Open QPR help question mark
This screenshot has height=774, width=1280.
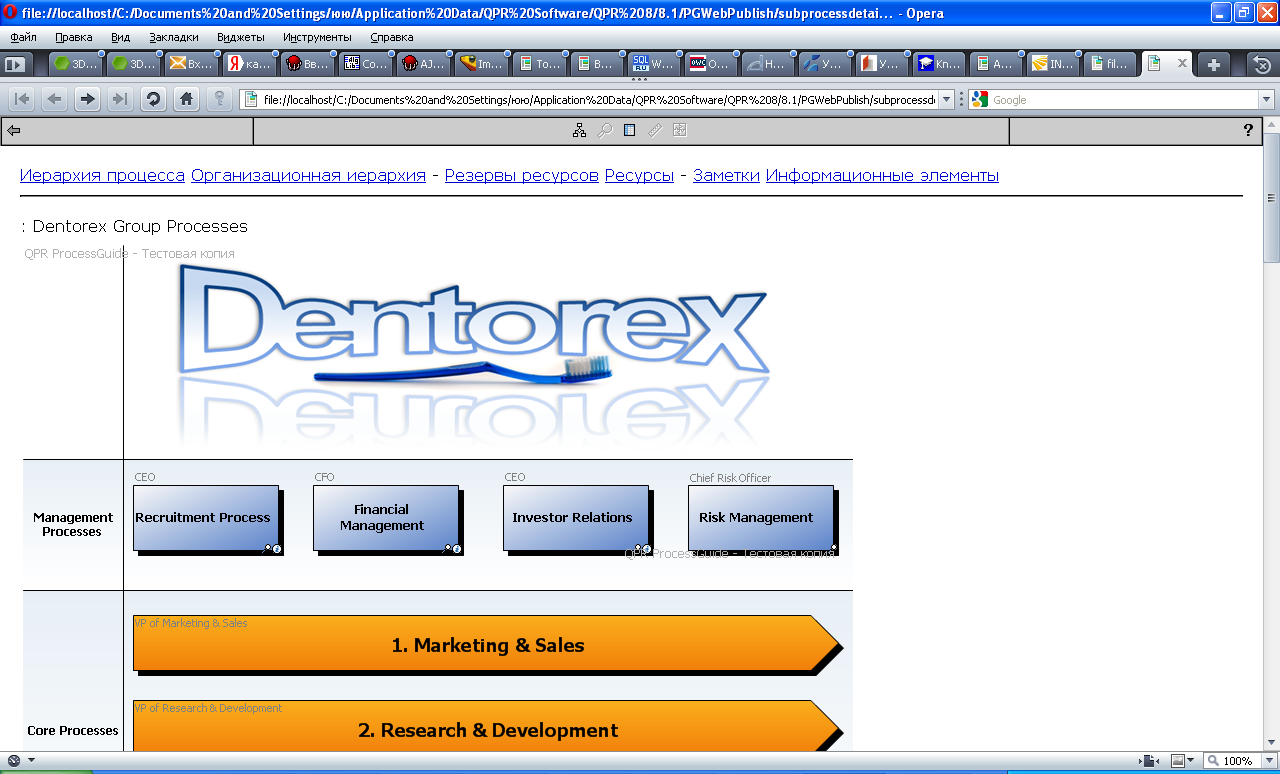pyautogui.click(x=1248, y=130)
